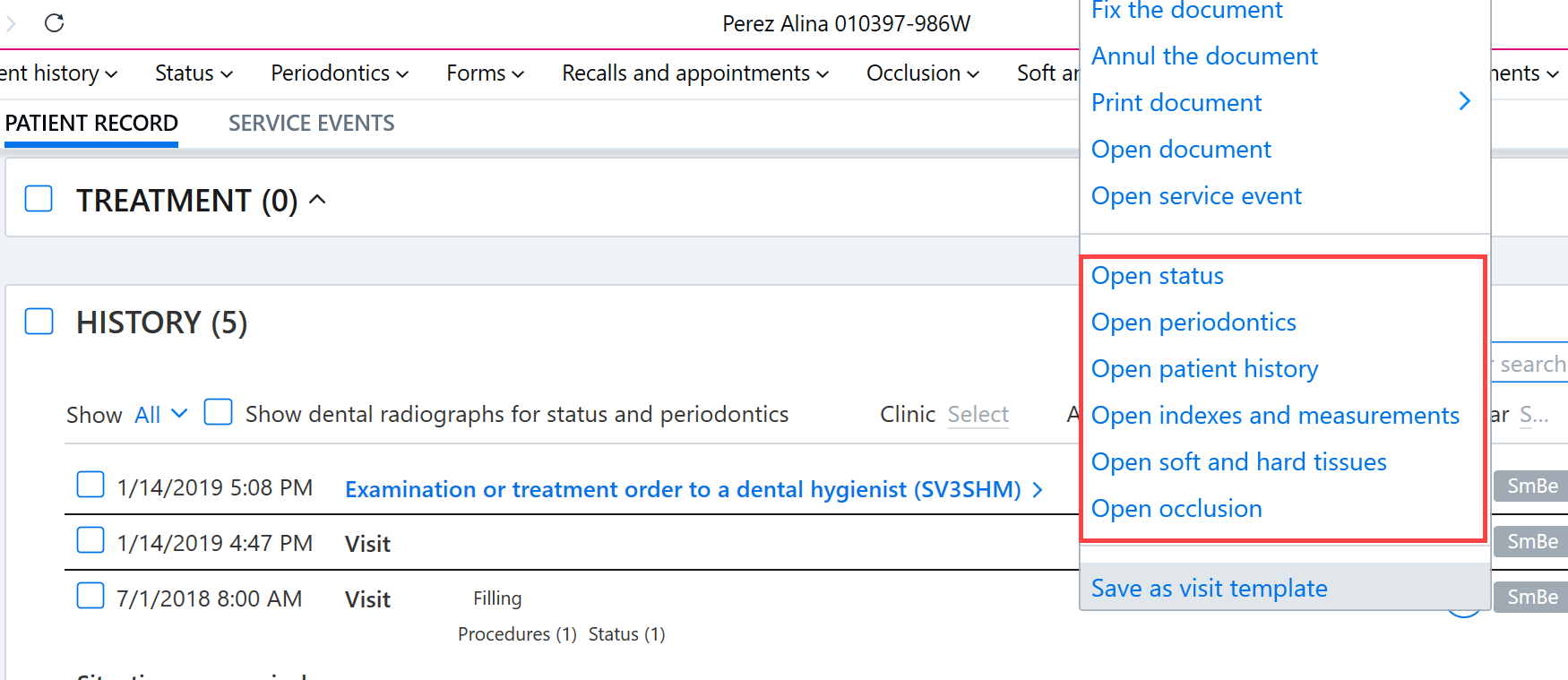Collapse the TREATMENT (0) section
The image size is (1568, 680).
[317, 199]
